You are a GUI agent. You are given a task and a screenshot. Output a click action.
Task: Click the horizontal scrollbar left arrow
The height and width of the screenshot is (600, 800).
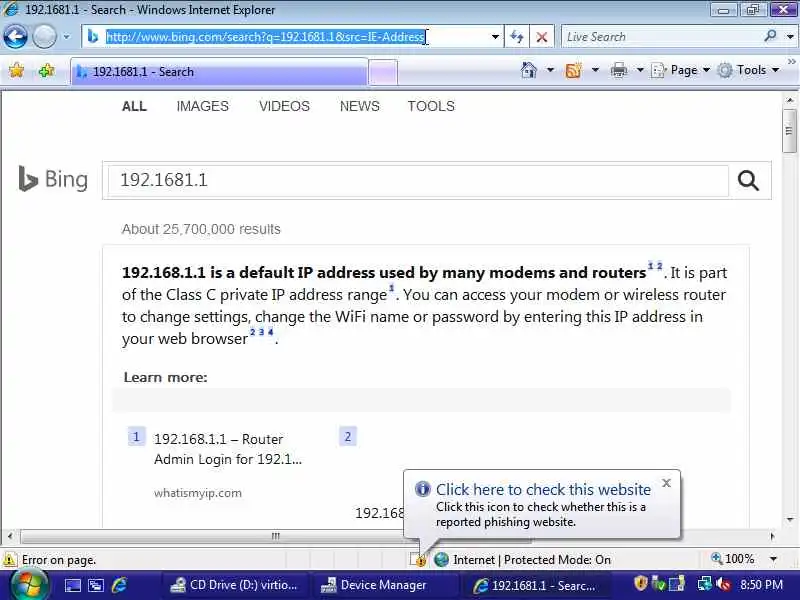pyautogui.click(x=10, y=536)
